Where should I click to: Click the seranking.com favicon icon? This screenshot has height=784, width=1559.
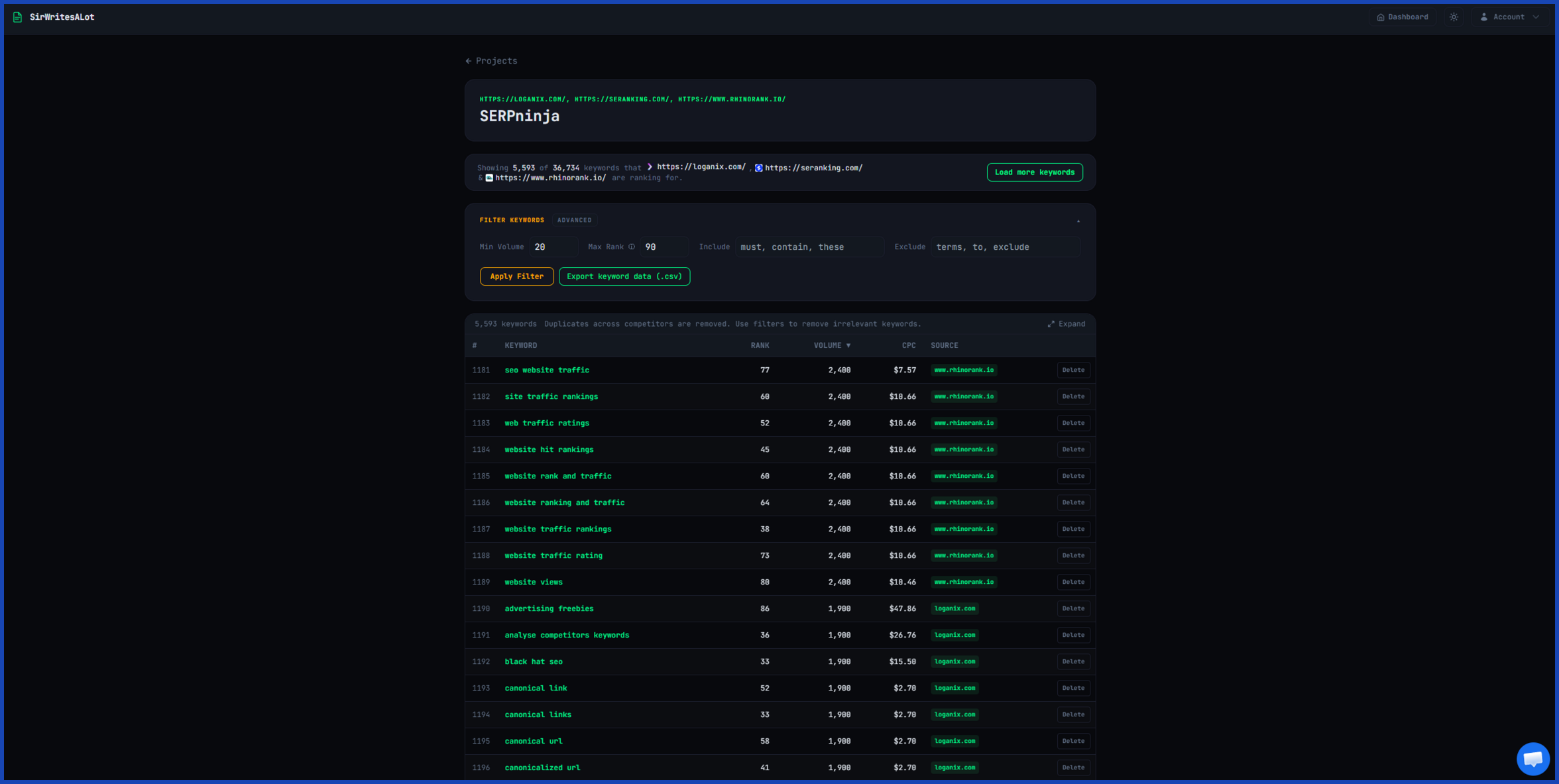759,168
